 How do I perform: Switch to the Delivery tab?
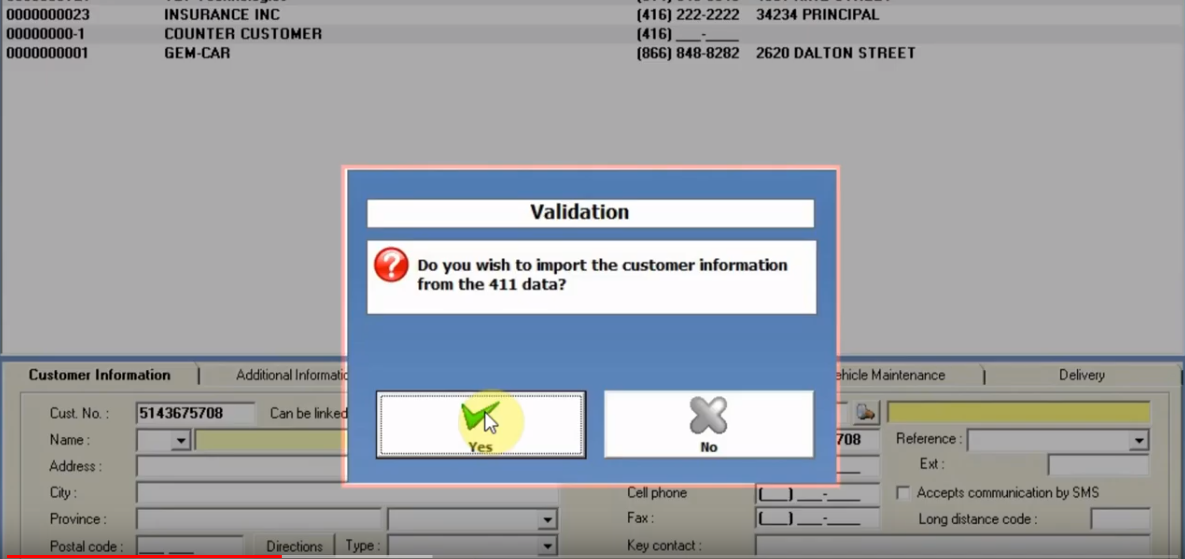tap(1081, 375)
